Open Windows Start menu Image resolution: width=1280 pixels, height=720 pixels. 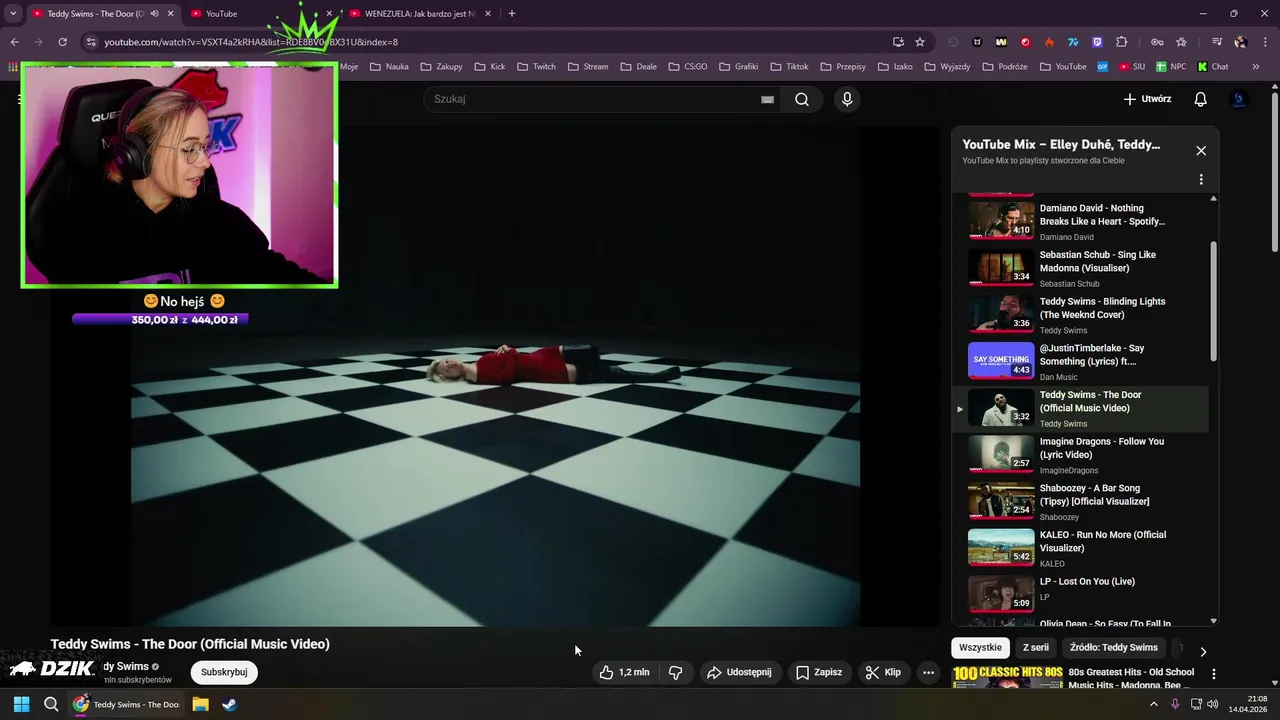click(21, 704)
